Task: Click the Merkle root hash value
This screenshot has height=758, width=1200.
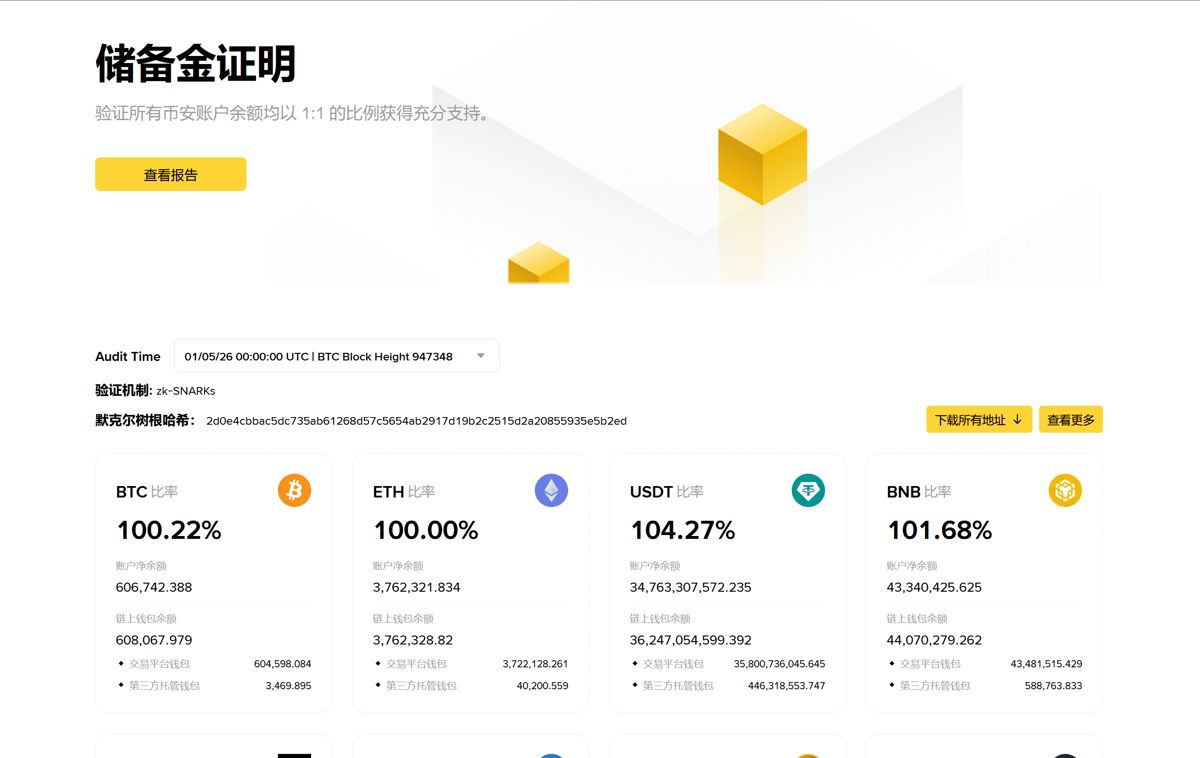Action: (x=416, y=421)
